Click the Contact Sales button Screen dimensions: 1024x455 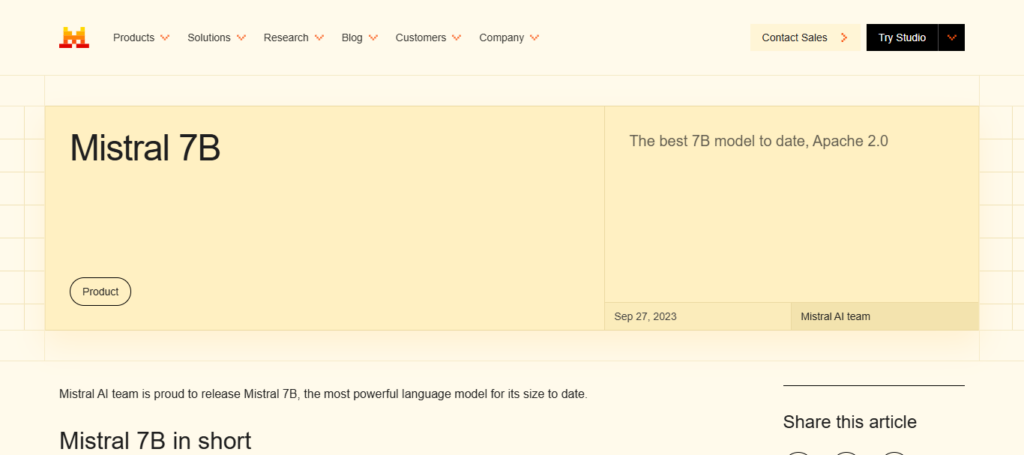(x=805, y=38)
